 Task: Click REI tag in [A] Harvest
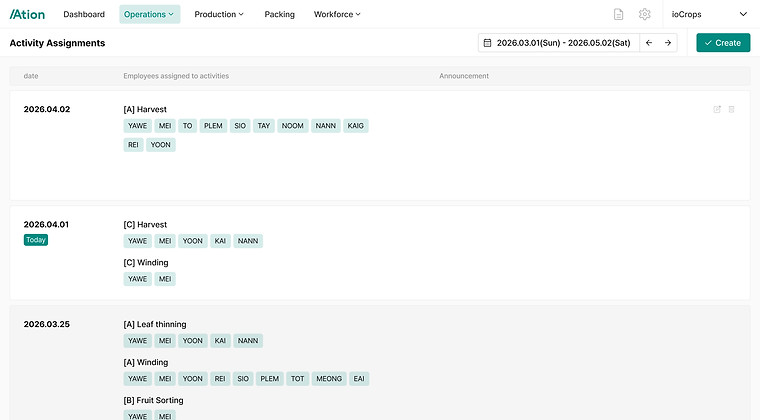coord(133,145)
